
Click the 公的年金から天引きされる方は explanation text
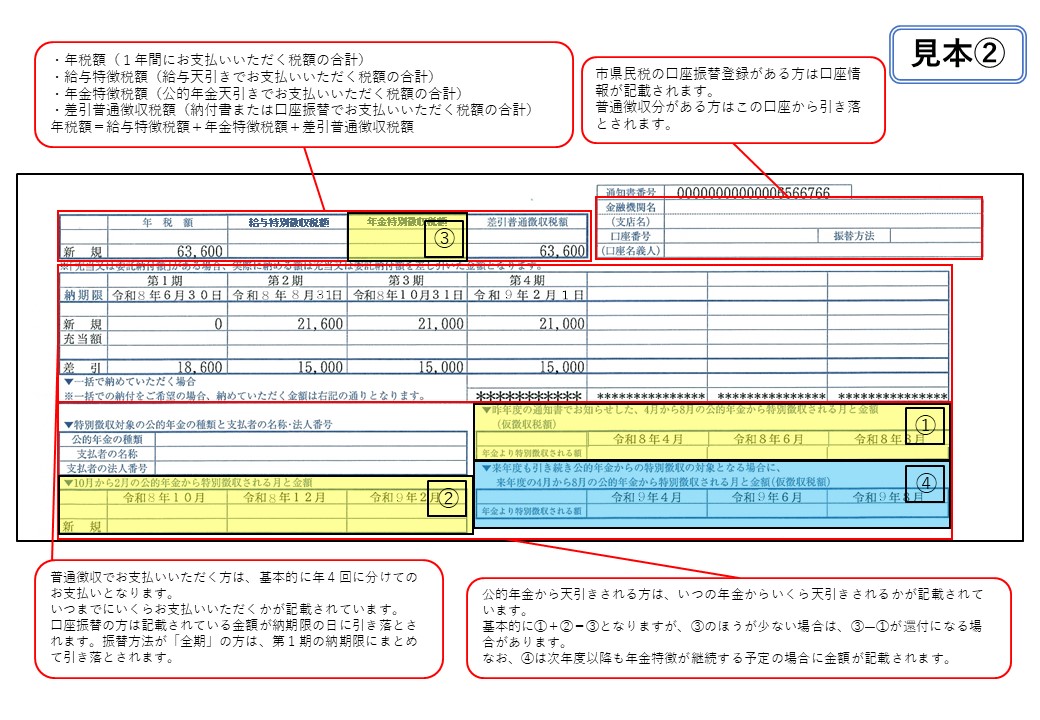[732, 627]
